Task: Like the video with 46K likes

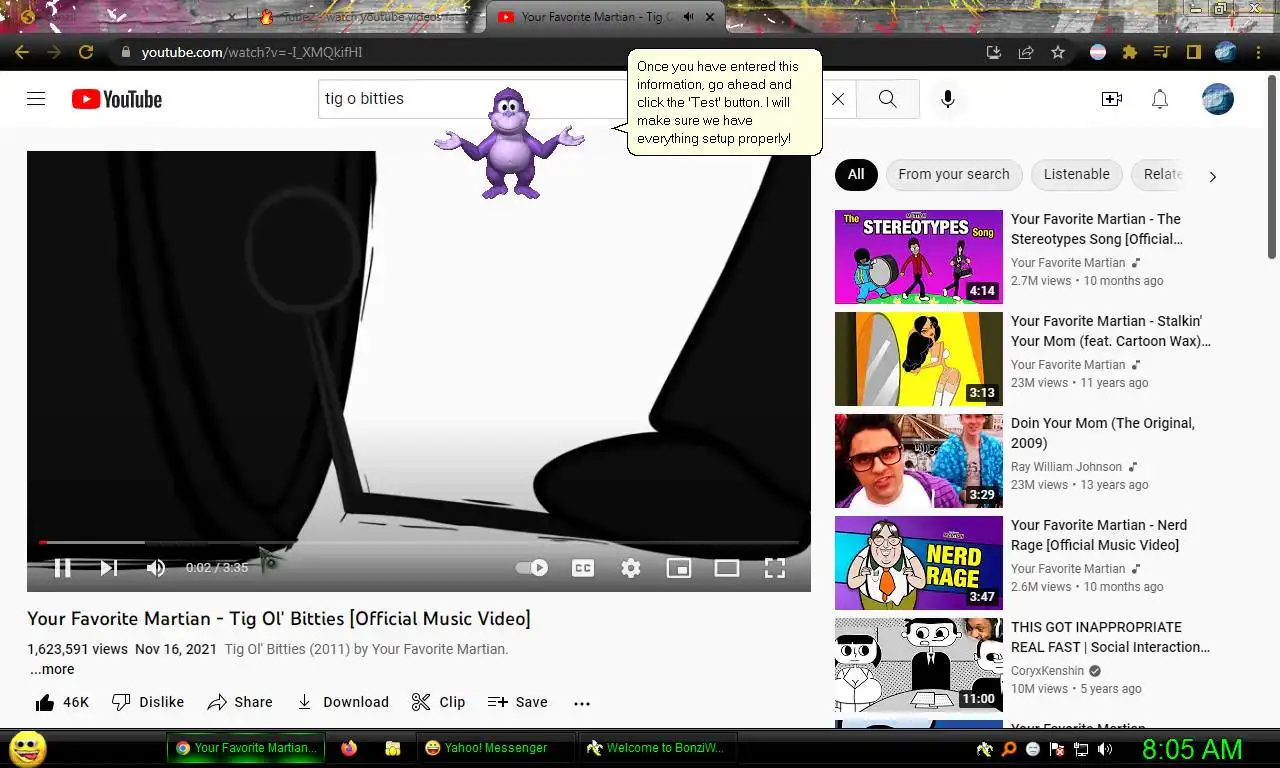Action: pos(62,702)
